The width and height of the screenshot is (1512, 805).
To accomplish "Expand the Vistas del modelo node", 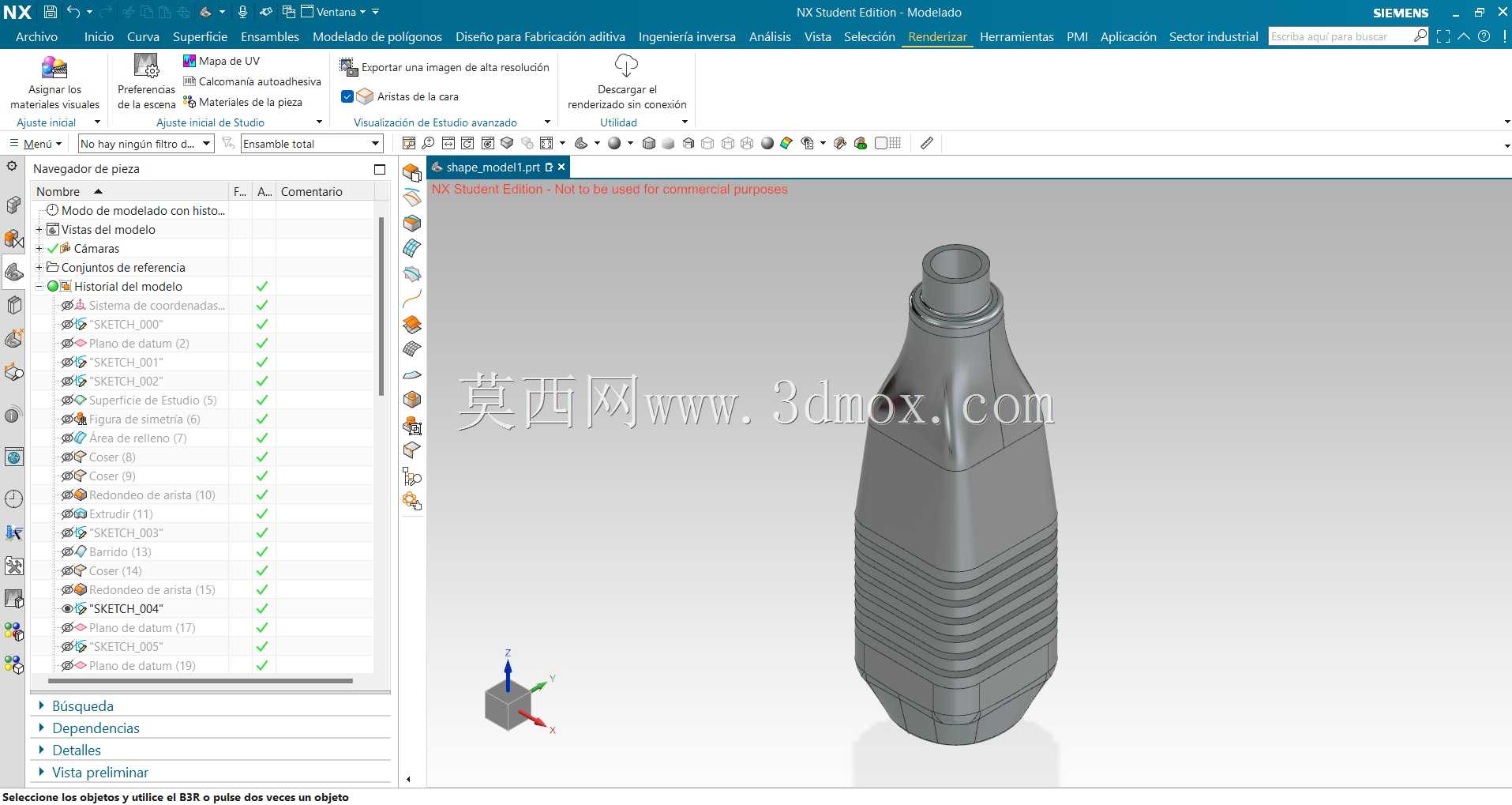I will pos(39,230).
